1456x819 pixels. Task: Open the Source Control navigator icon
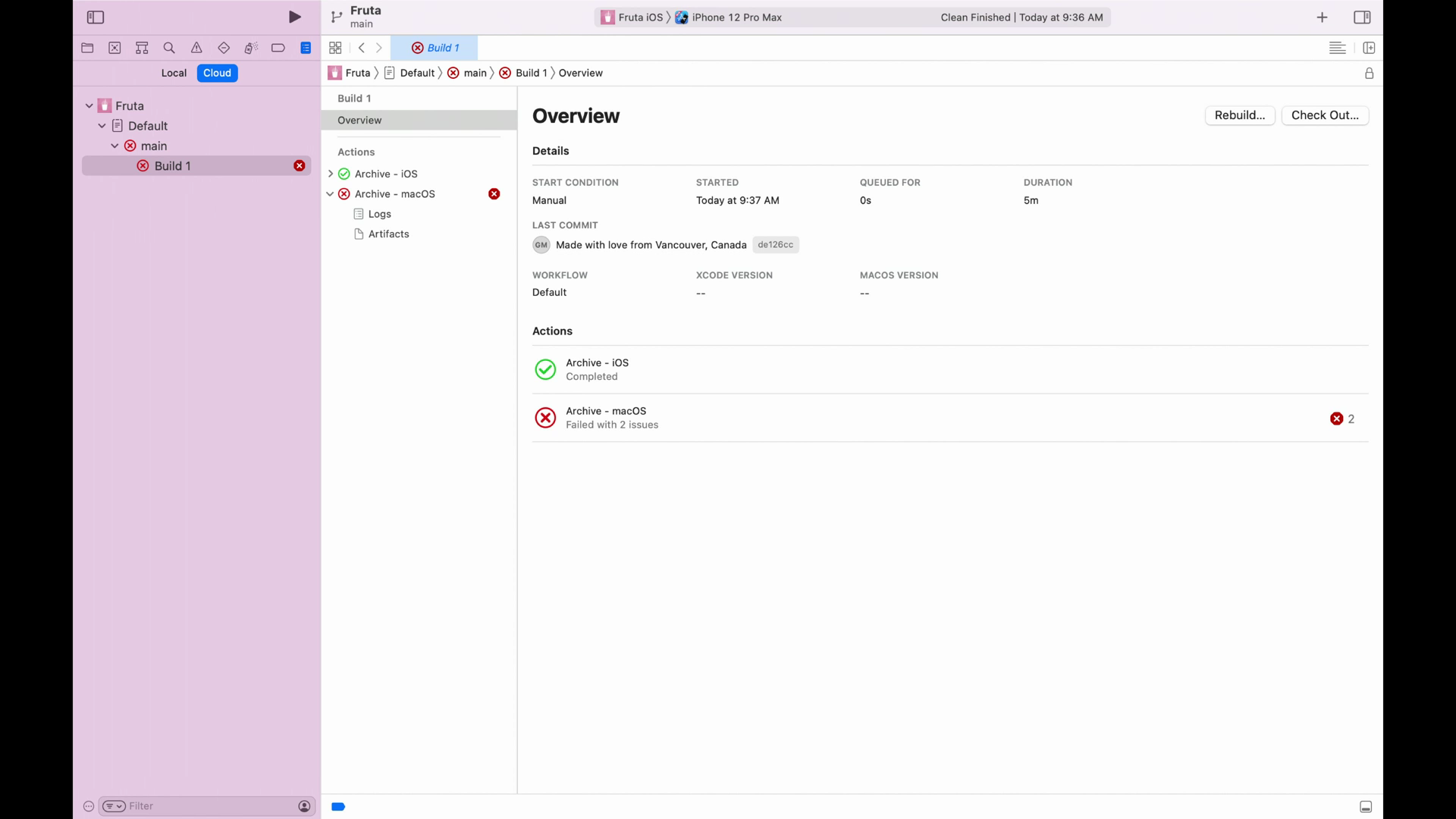coord(115,48)
